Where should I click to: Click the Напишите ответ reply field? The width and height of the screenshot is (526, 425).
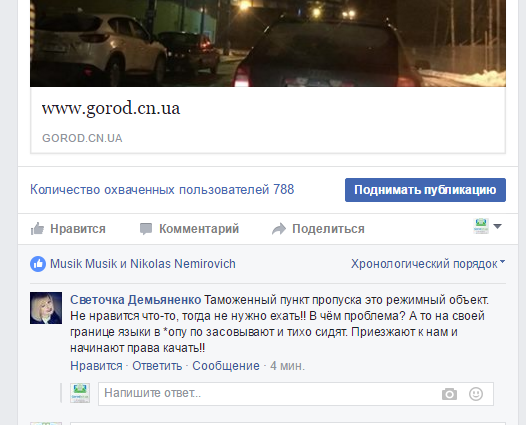coord(296,394)
